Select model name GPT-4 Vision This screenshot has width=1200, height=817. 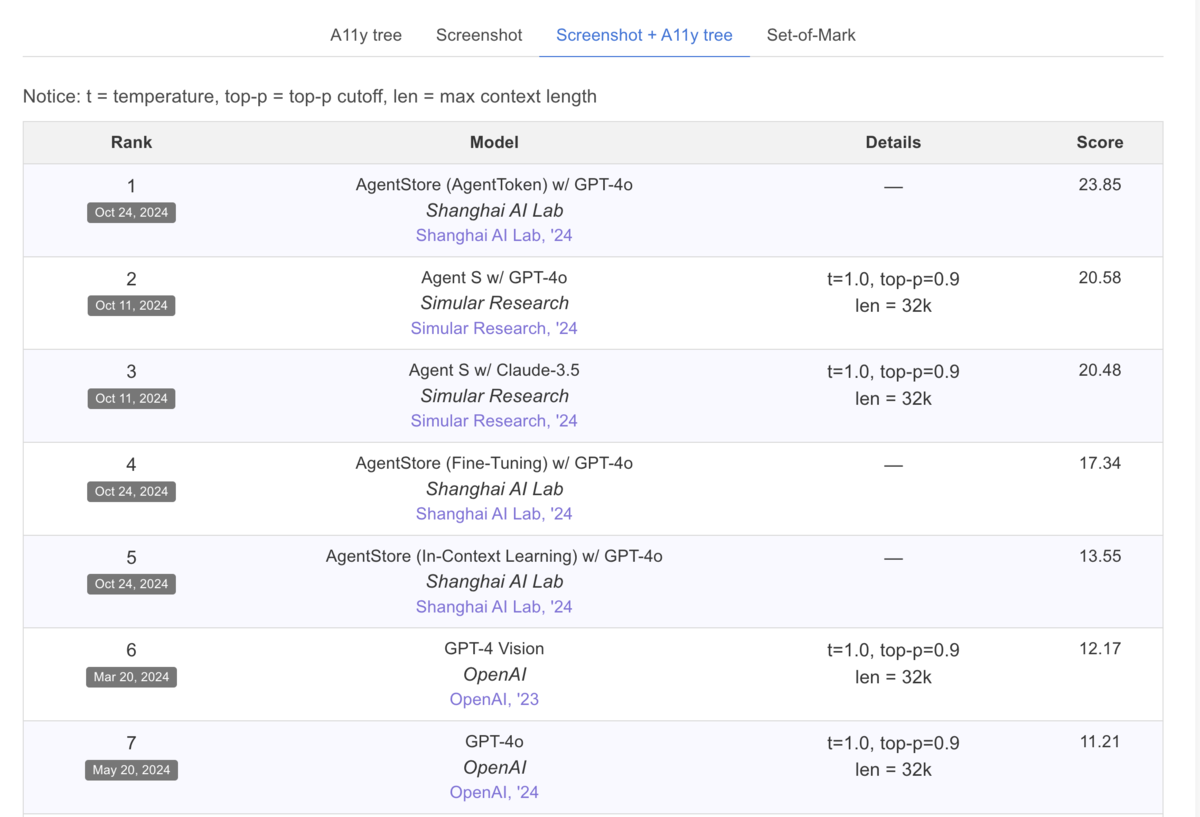pyautogui.click(x=494, y=649)
